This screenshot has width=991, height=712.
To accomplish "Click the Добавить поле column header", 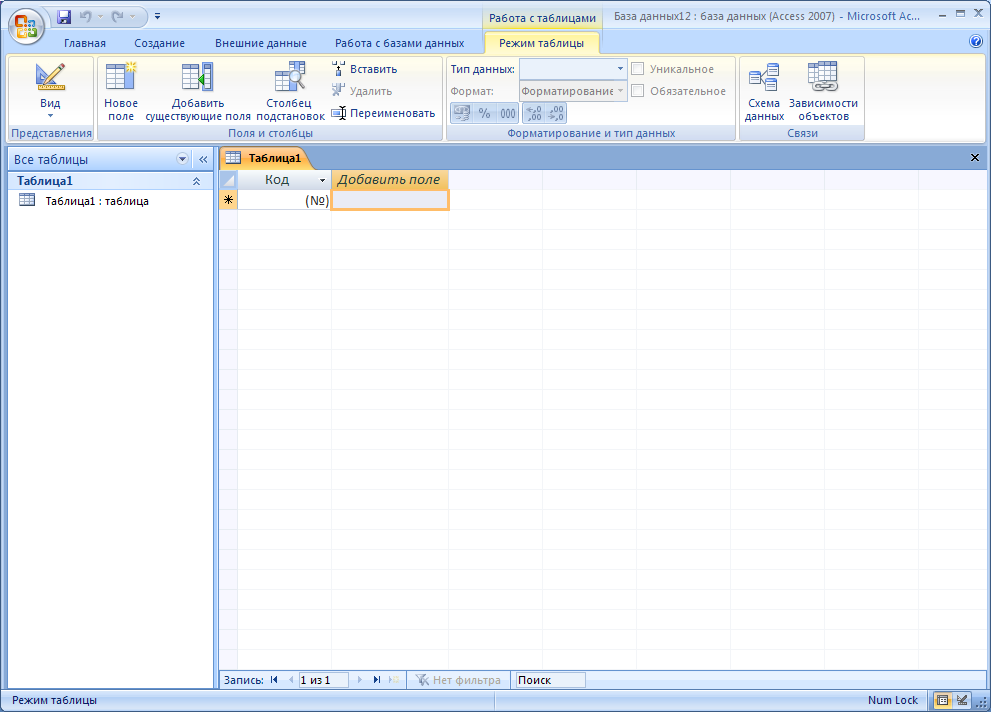I will (x=389, y=180).
